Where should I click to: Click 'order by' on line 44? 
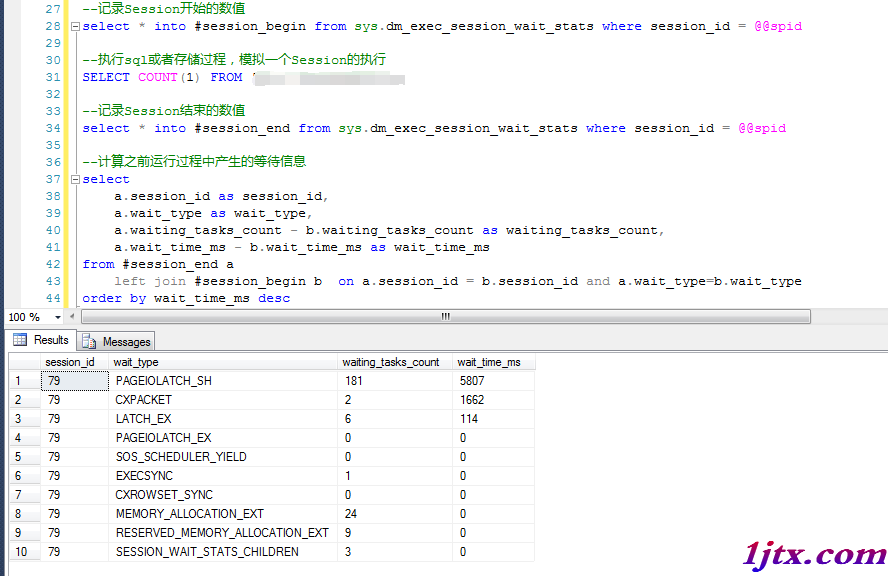114,299
